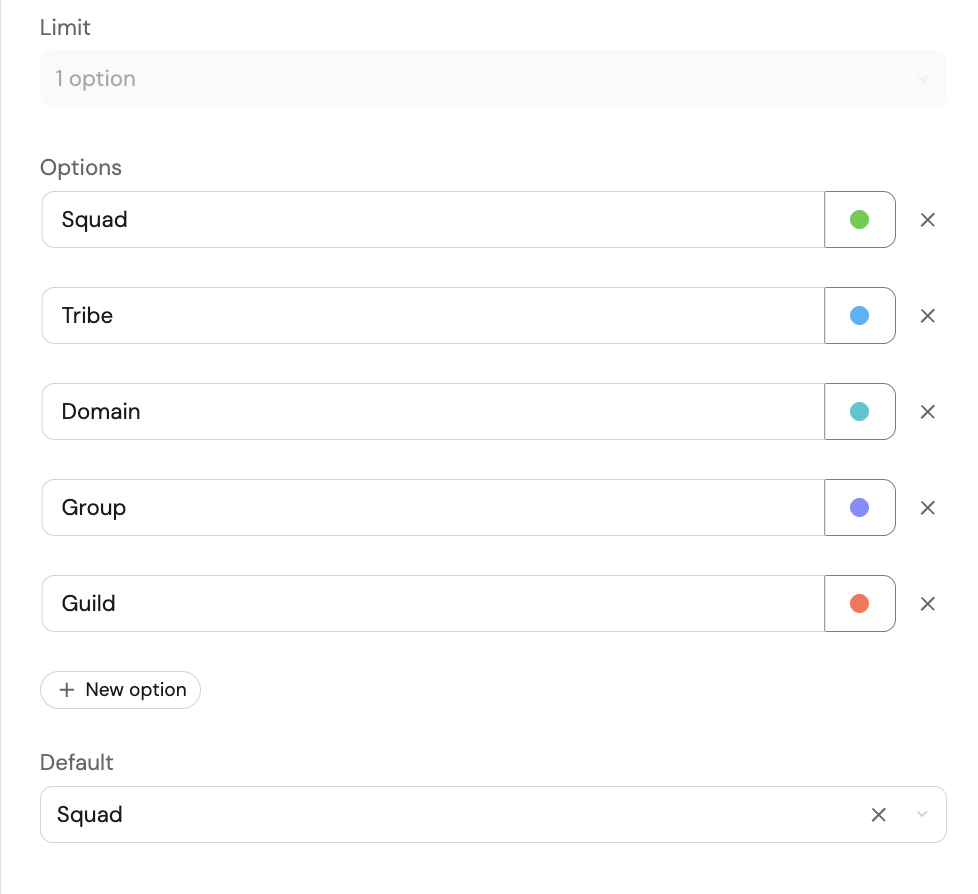Edit the Guild option text field
The height and width of the screenshot is (894, 978).
[x=432, y=604]
